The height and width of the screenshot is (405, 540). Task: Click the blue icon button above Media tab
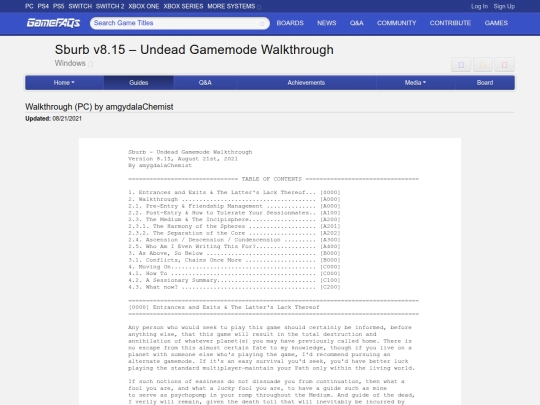click(x=461, y=65)
